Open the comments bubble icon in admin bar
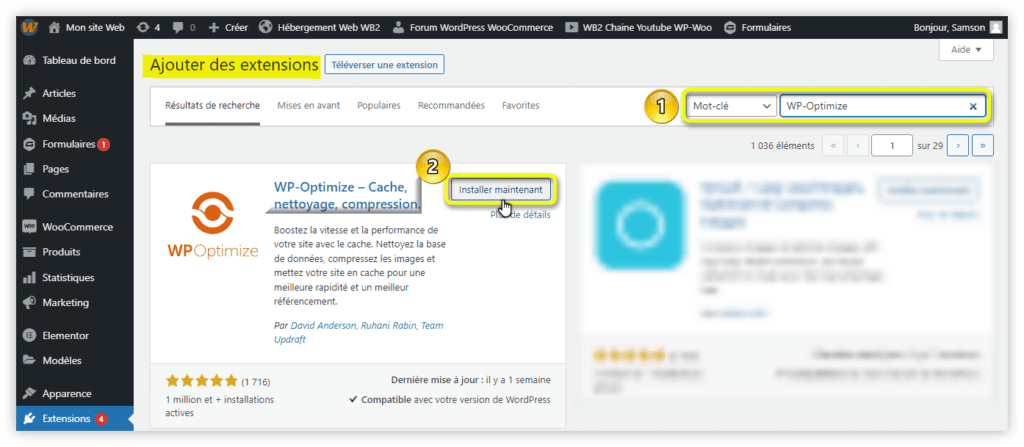Image resolution: width=1024 pixels, height=447 pixels. tap(178, 28)
